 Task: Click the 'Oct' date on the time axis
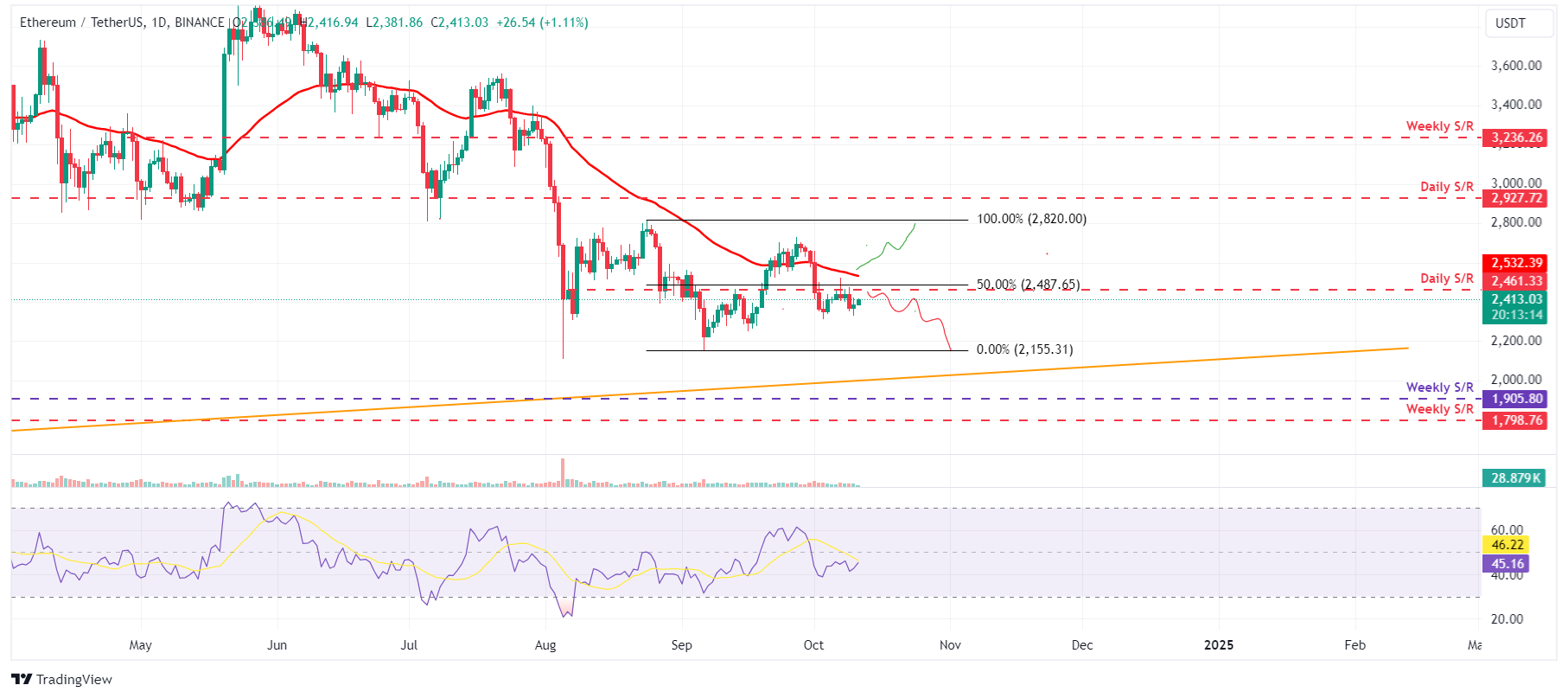click(813, 645)
